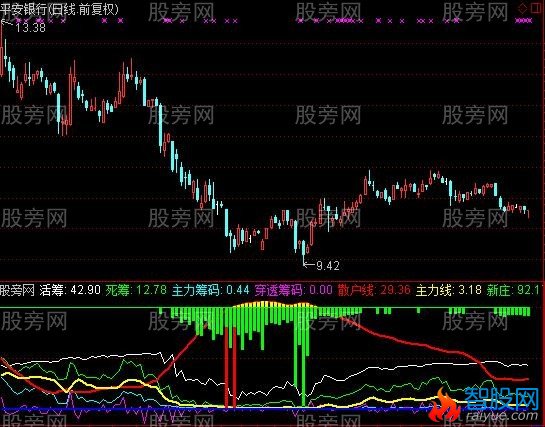Screen dimensions: 545x427
Task: Click the red diamond icon at chart corner
Action: tap(523, 8)
